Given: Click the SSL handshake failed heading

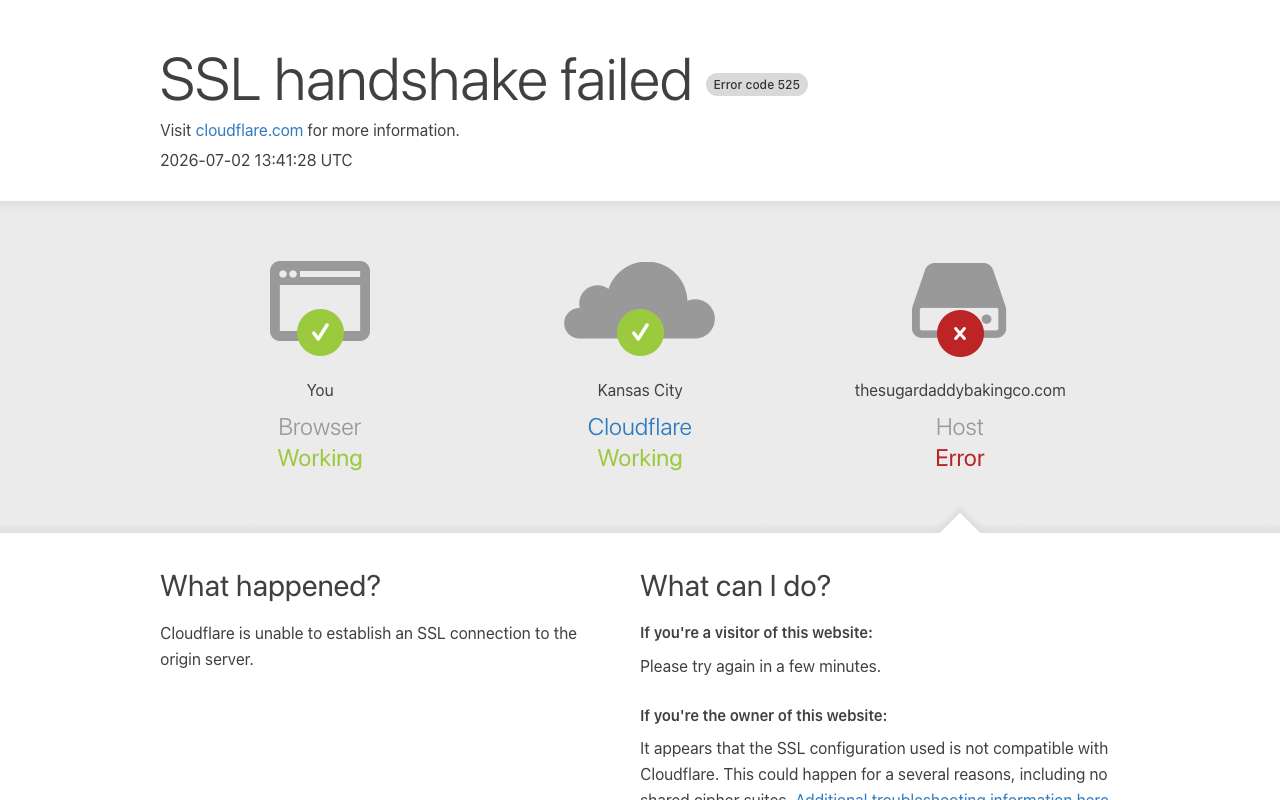Looking at the screenshot, I should [426, 80].
